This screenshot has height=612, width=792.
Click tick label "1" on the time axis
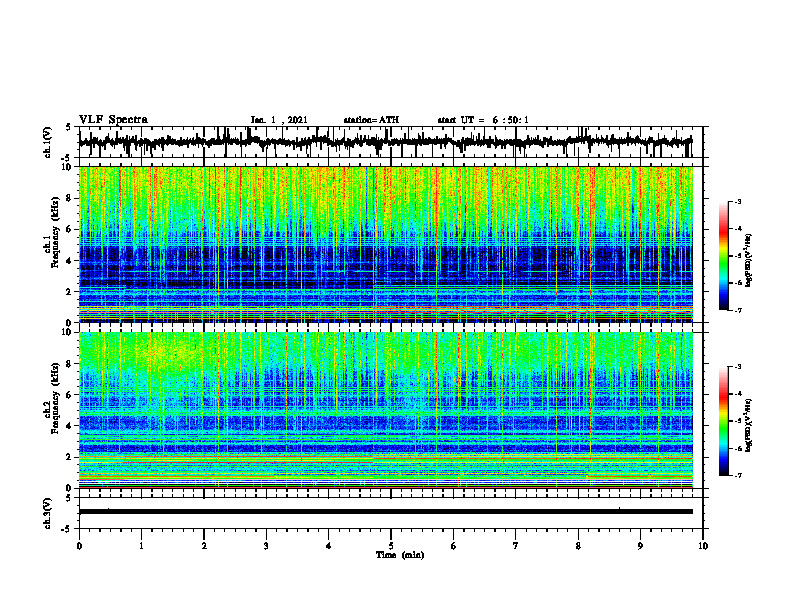tap(141, 546)
